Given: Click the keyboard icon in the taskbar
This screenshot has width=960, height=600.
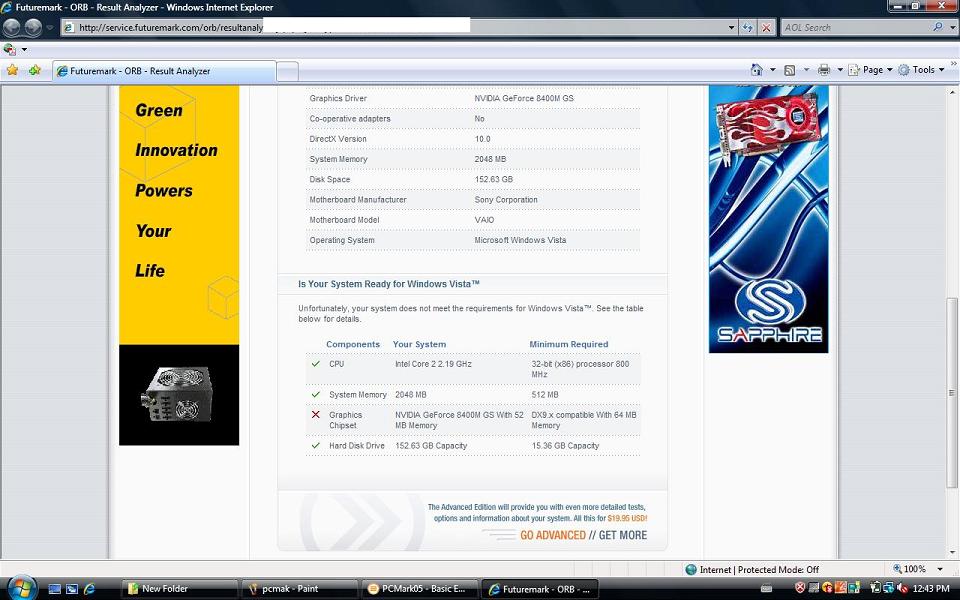Looking at the screenshot, I should (x=766, y=590).
